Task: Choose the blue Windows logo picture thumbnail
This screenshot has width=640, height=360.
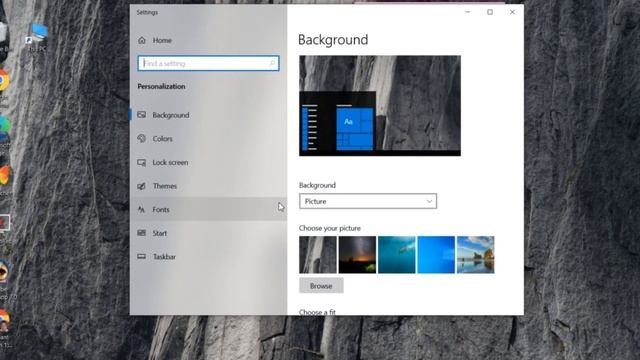Action: pyautogui.click(x=436, y=255)
